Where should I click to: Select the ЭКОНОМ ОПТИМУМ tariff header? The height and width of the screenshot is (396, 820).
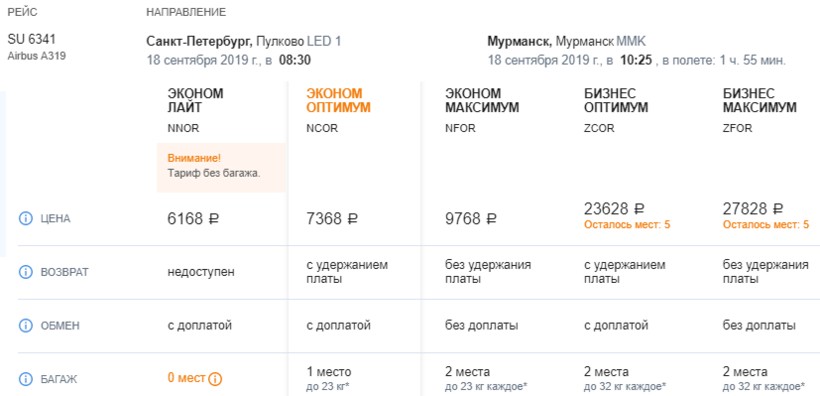(x=338, y=100)
